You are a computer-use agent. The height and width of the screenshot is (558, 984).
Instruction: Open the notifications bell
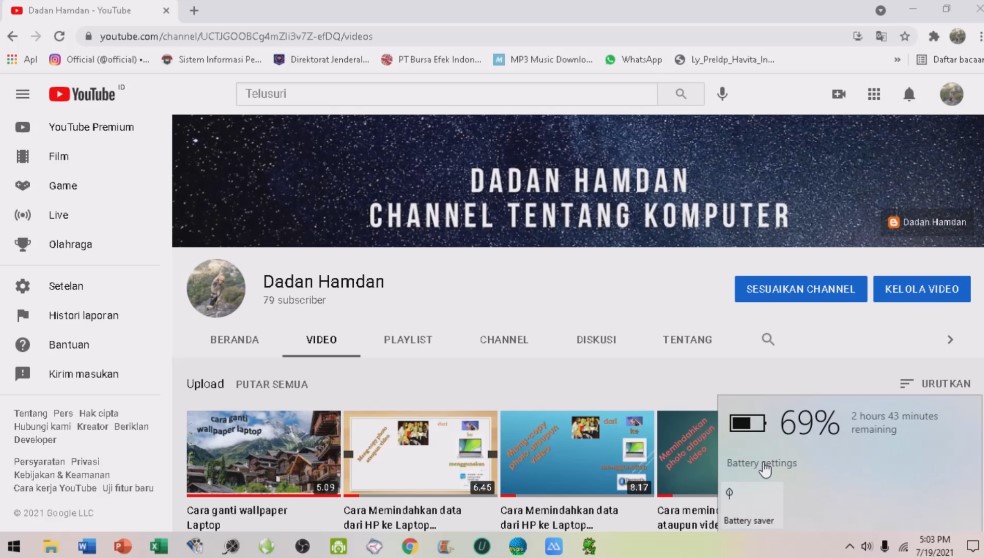[x=909, y=94]
